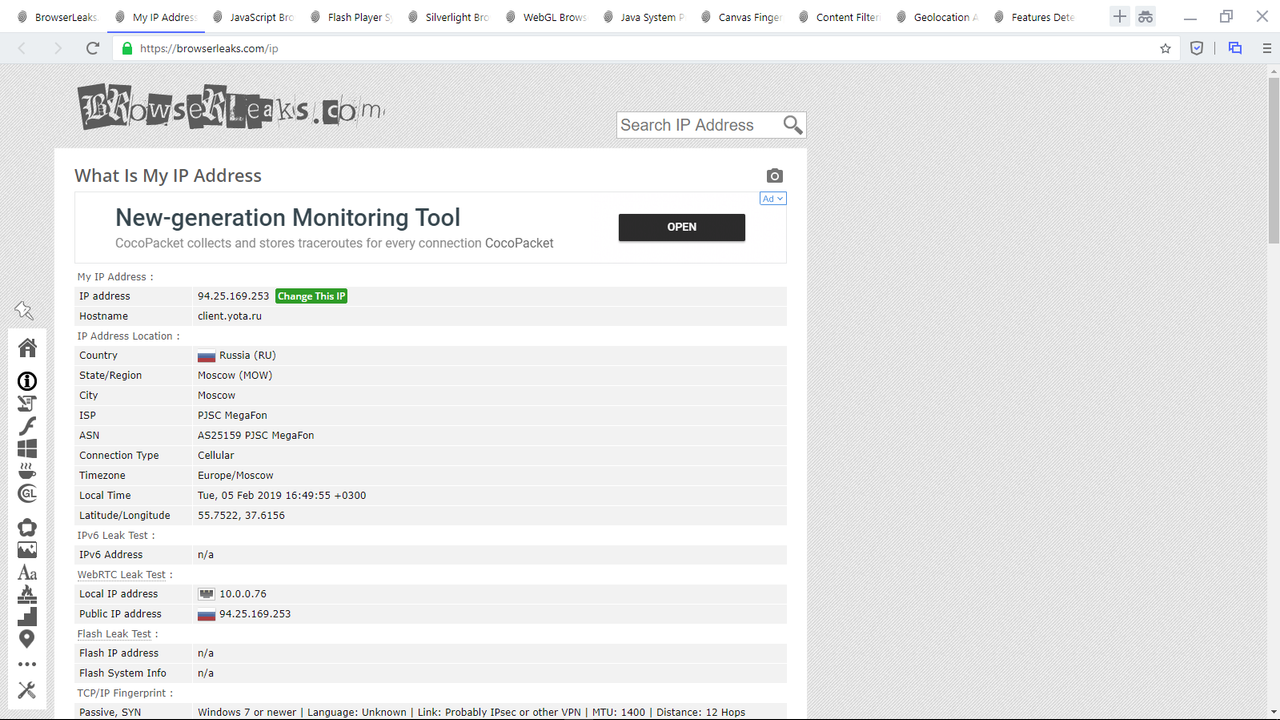1280x720 pixels.
Task: Click the AS25159 PJSC MegaFon value
Action: click(256, 435)
